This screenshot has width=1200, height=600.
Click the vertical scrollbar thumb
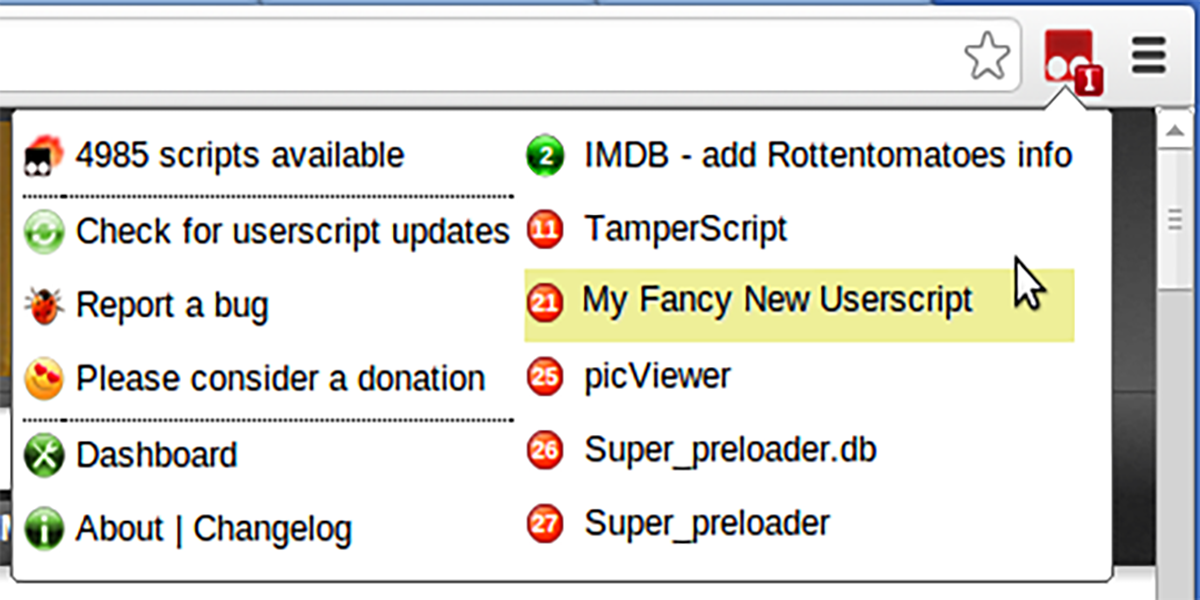(x=1177, y=220)
